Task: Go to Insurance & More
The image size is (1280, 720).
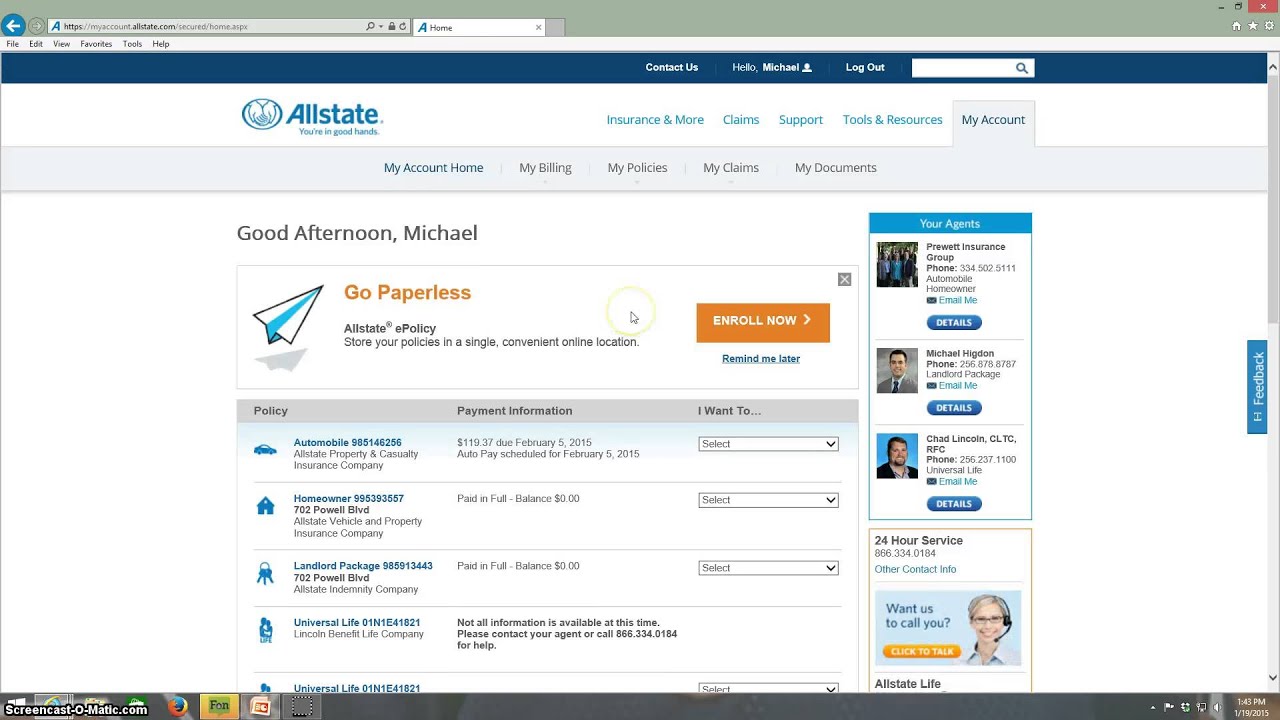Action: click(x=655, y=120)
